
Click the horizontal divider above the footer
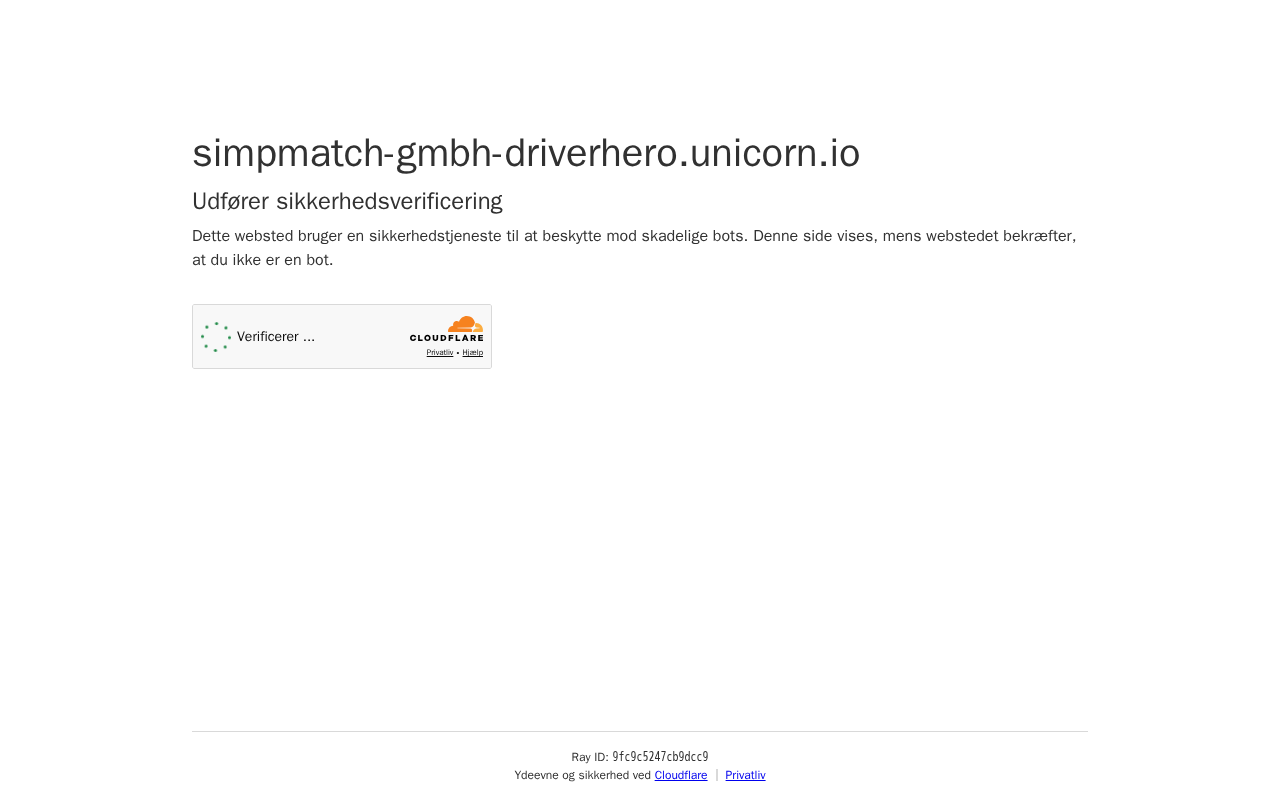coord(640,731)
